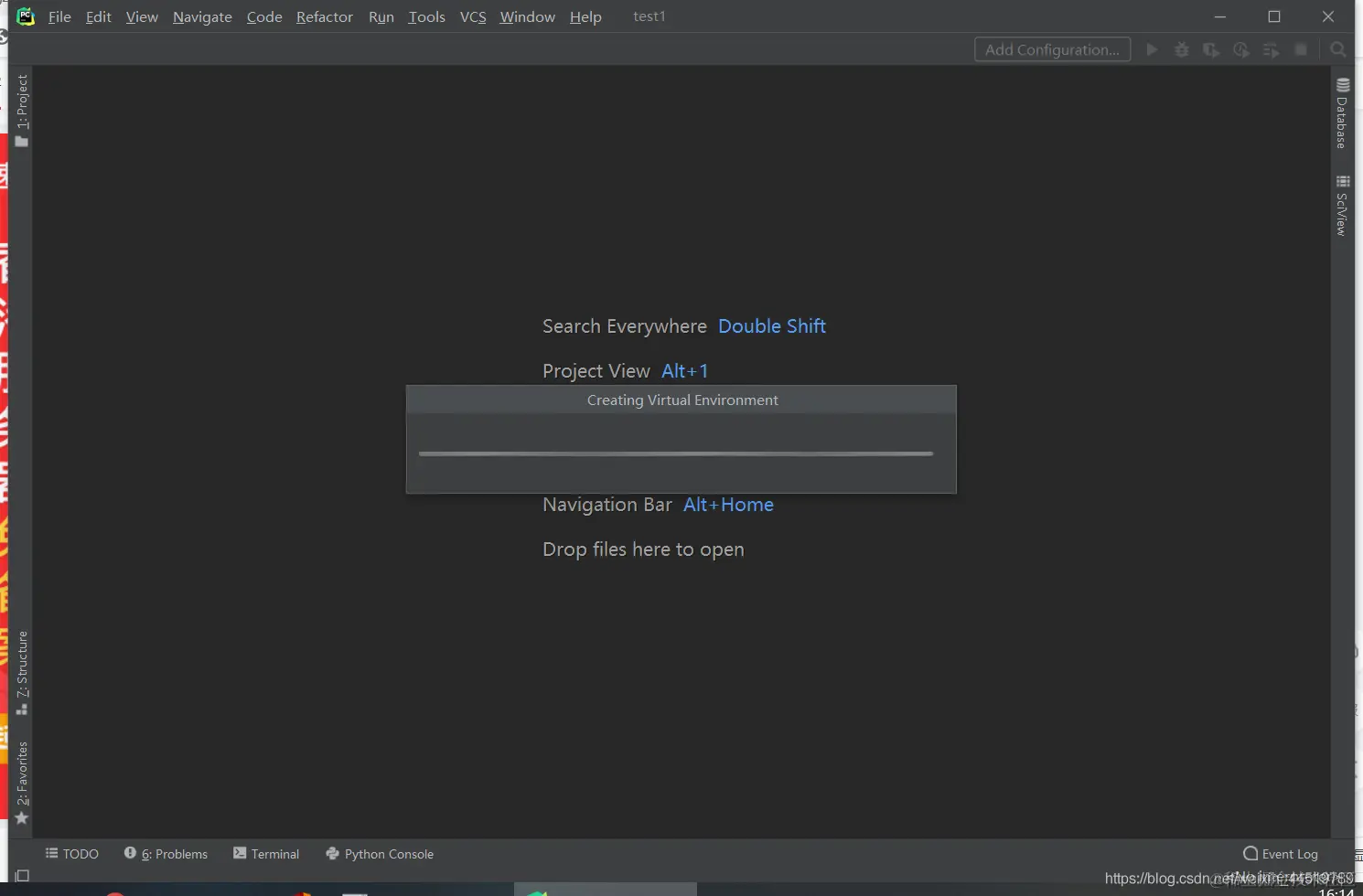Image resolution: width=1363 pixels, height=896 pixels.
Task: Open the File menu
Action: [x=59, y=16]
